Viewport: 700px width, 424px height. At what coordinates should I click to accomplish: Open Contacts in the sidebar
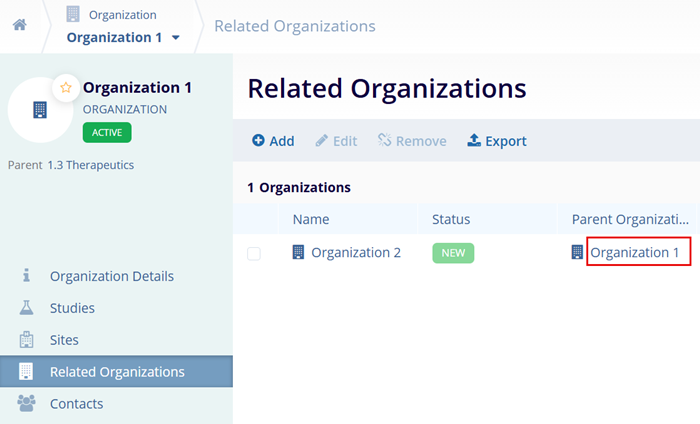76,404
